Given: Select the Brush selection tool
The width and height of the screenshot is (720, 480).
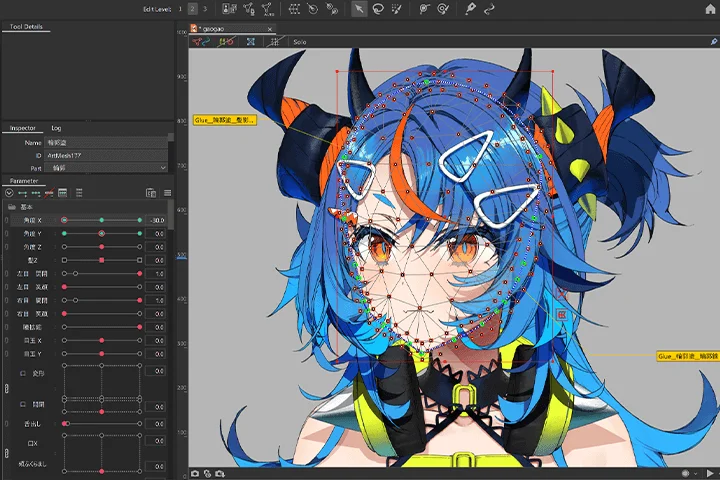Looking at the screenshot, I should 397,9.
